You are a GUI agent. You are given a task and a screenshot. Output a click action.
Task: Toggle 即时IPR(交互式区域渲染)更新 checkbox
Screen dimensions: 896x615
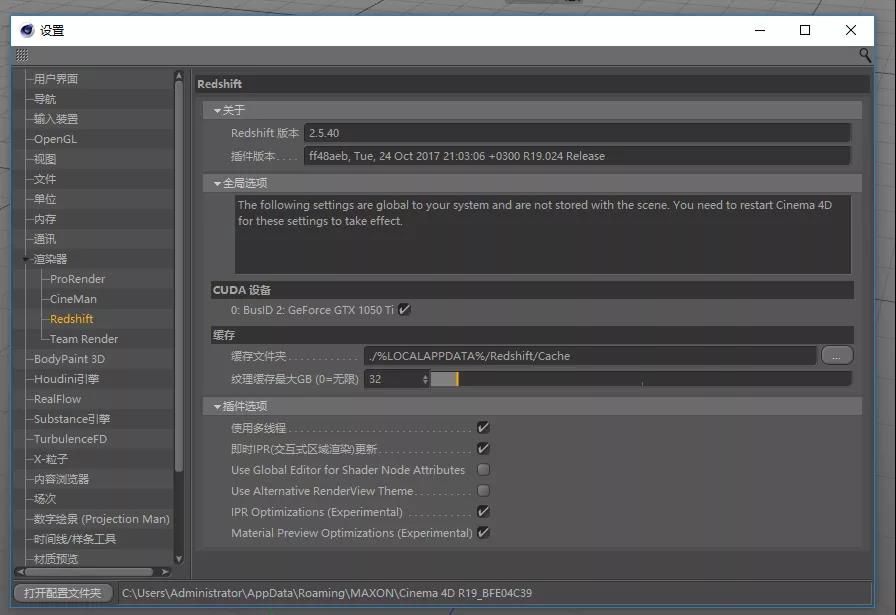[483, 449]
